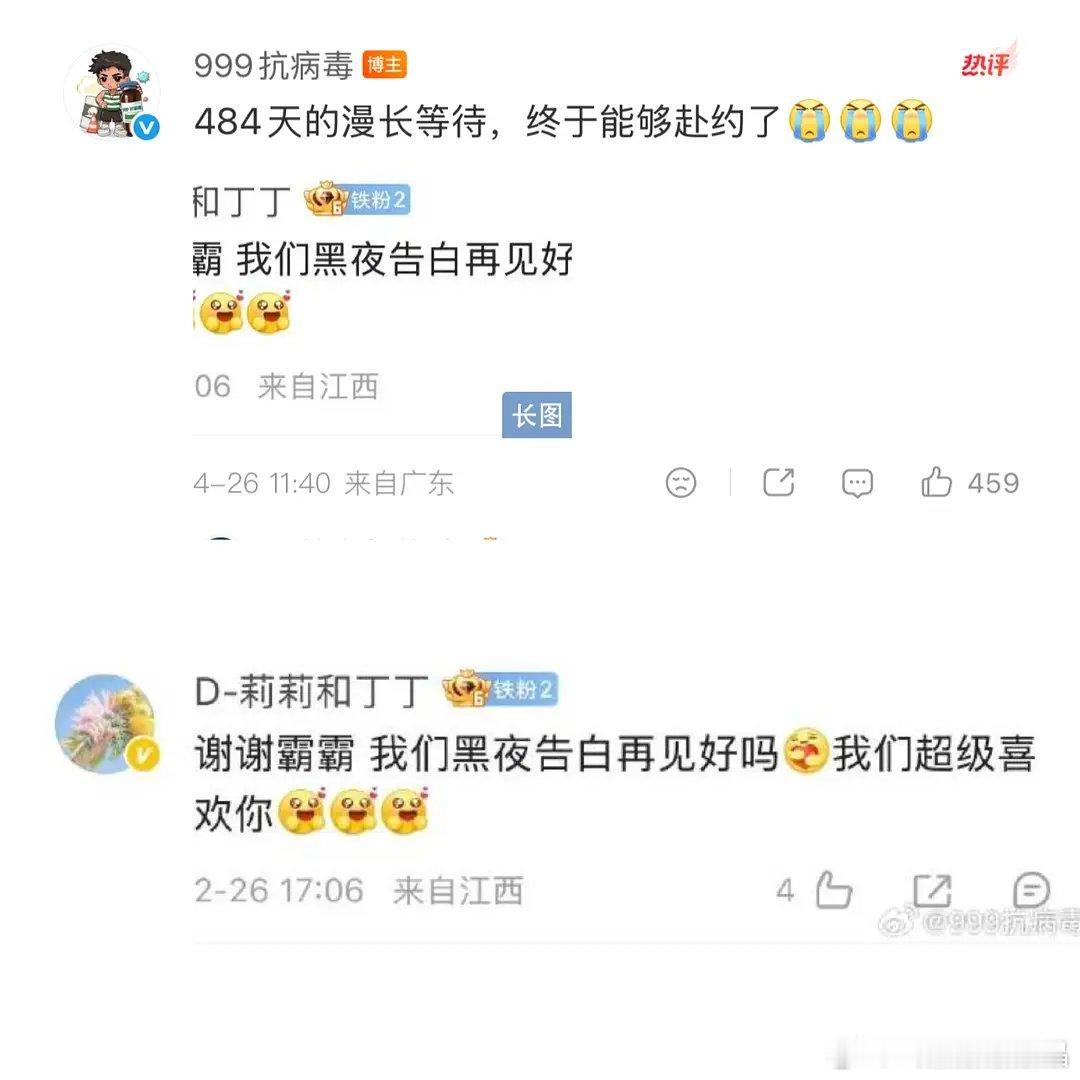Share the top comment using the forward icon
The height and width of the screenshot is (1080, 1080).
pos(779,482)
